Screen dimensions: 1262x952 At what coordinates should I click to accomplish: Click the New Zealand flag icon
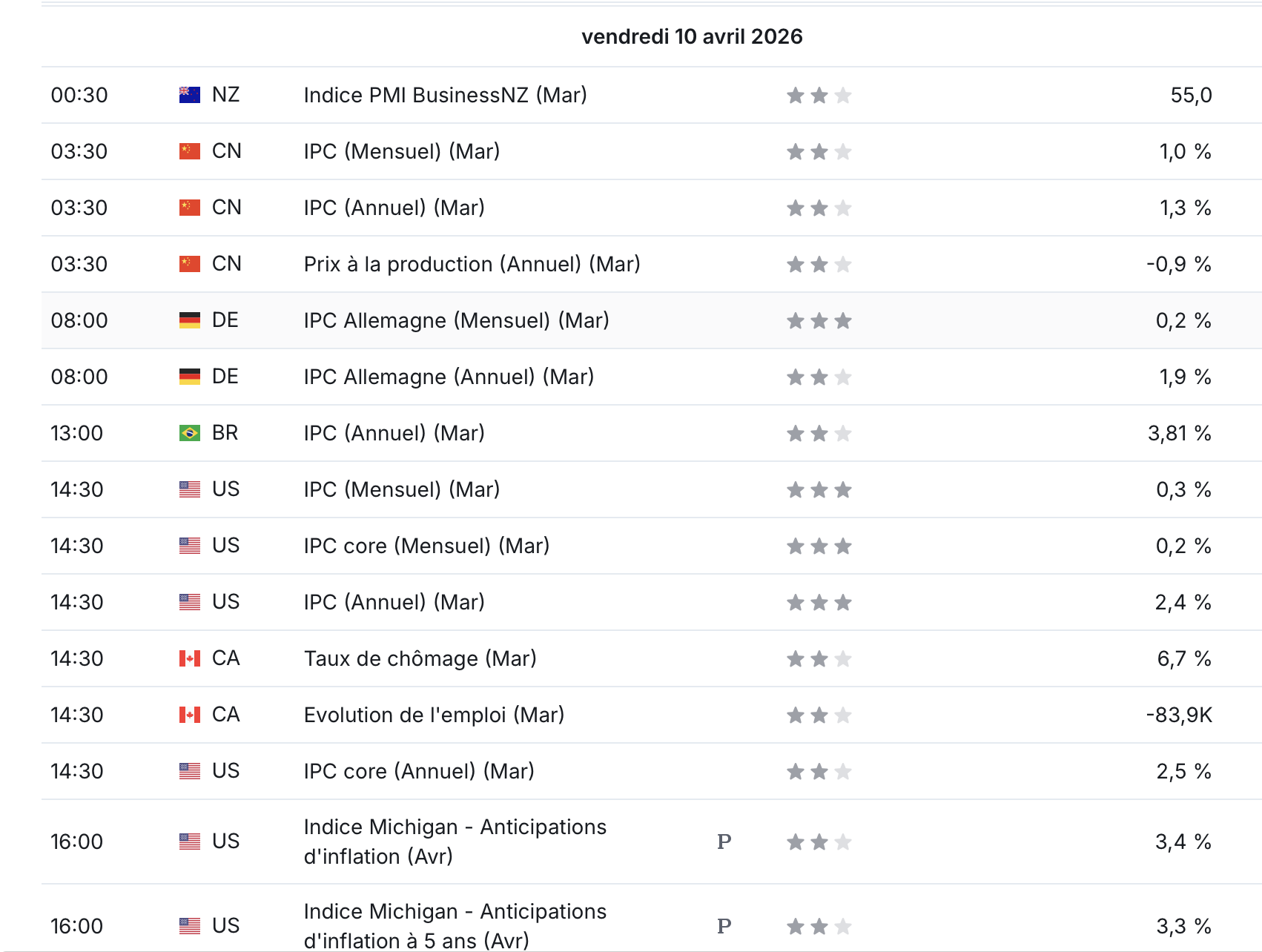[190, 95]
